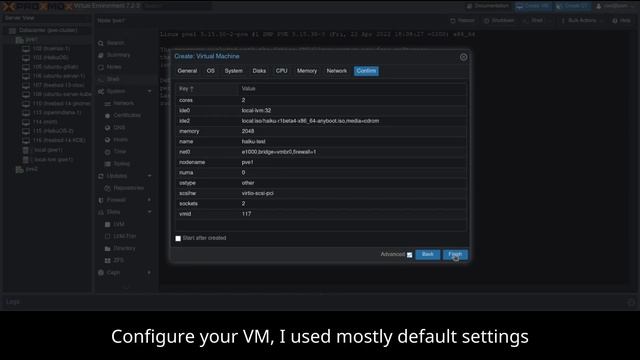Collapse the Updates section arrow
640x360 pixels.
[x=149, y=176]
